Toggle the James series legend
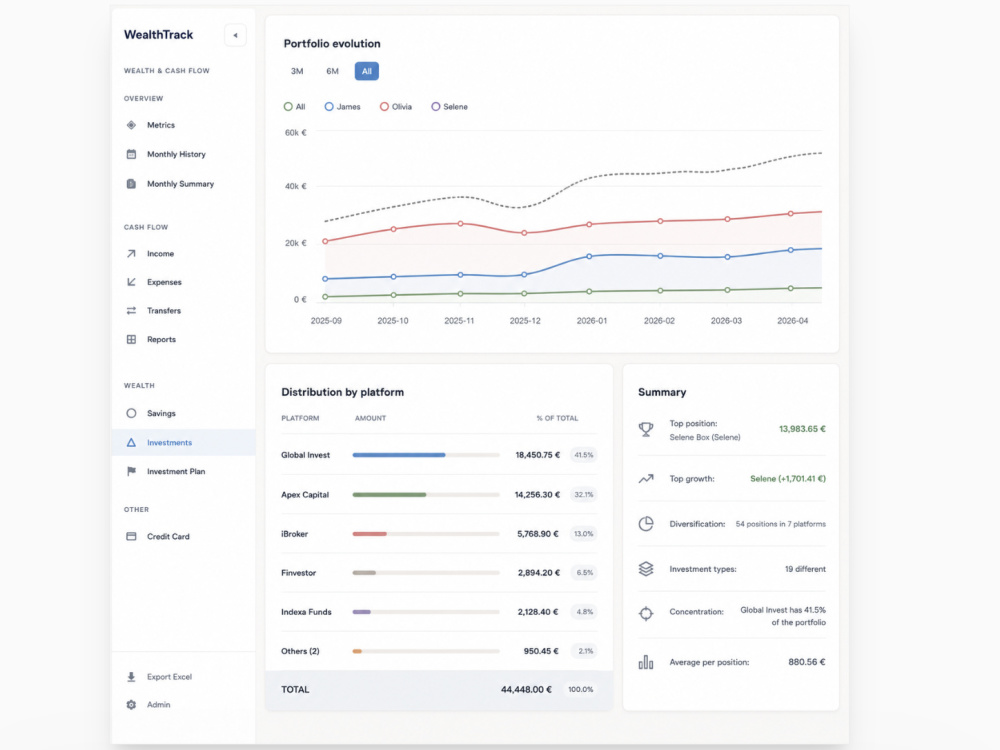This screenshot has height=750, width=1000. [342, 107]
